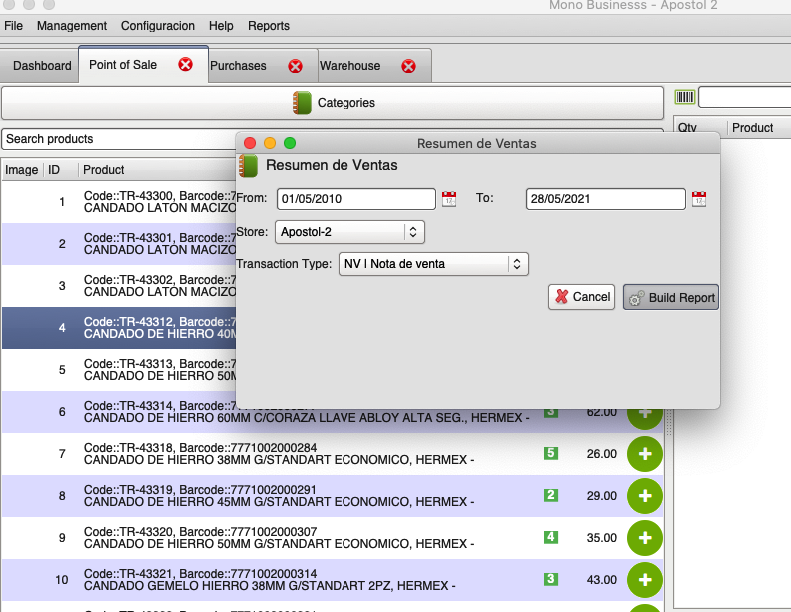This screenshot has width=791, height=612.
Task: Click the barcode scanner icon
Action: (x=685, y=98)
